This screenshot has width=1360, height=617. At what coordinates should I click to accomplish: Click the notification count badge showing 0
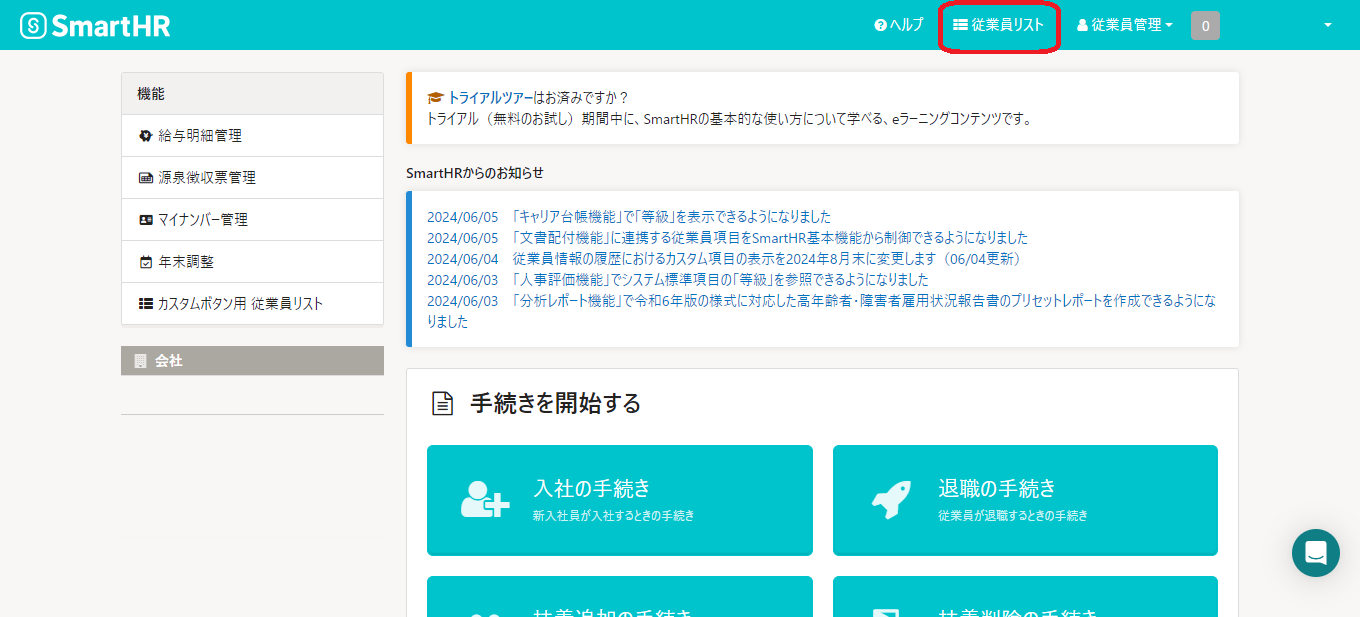click(1205, 26)
